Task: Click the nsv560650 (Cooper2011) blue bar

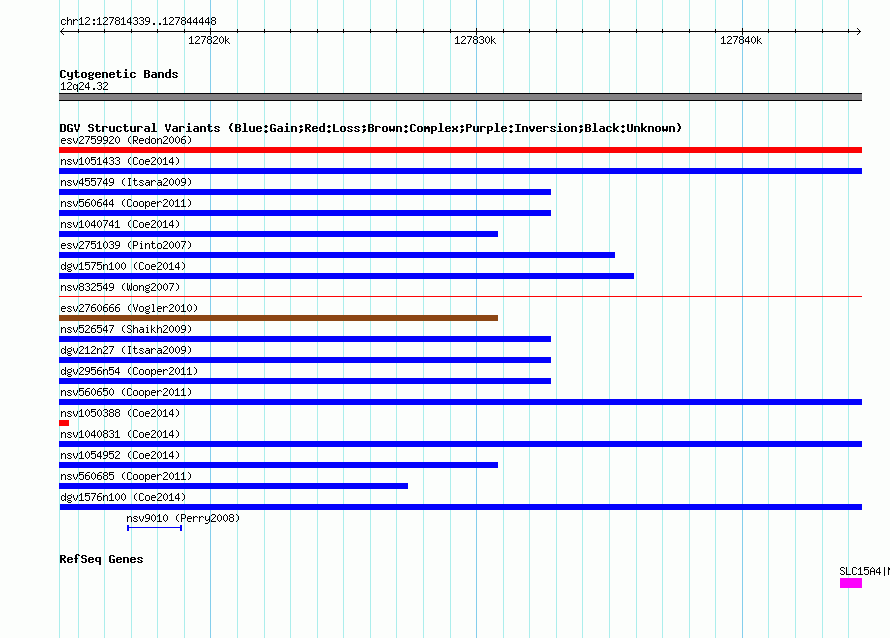Action: [460, 402]
